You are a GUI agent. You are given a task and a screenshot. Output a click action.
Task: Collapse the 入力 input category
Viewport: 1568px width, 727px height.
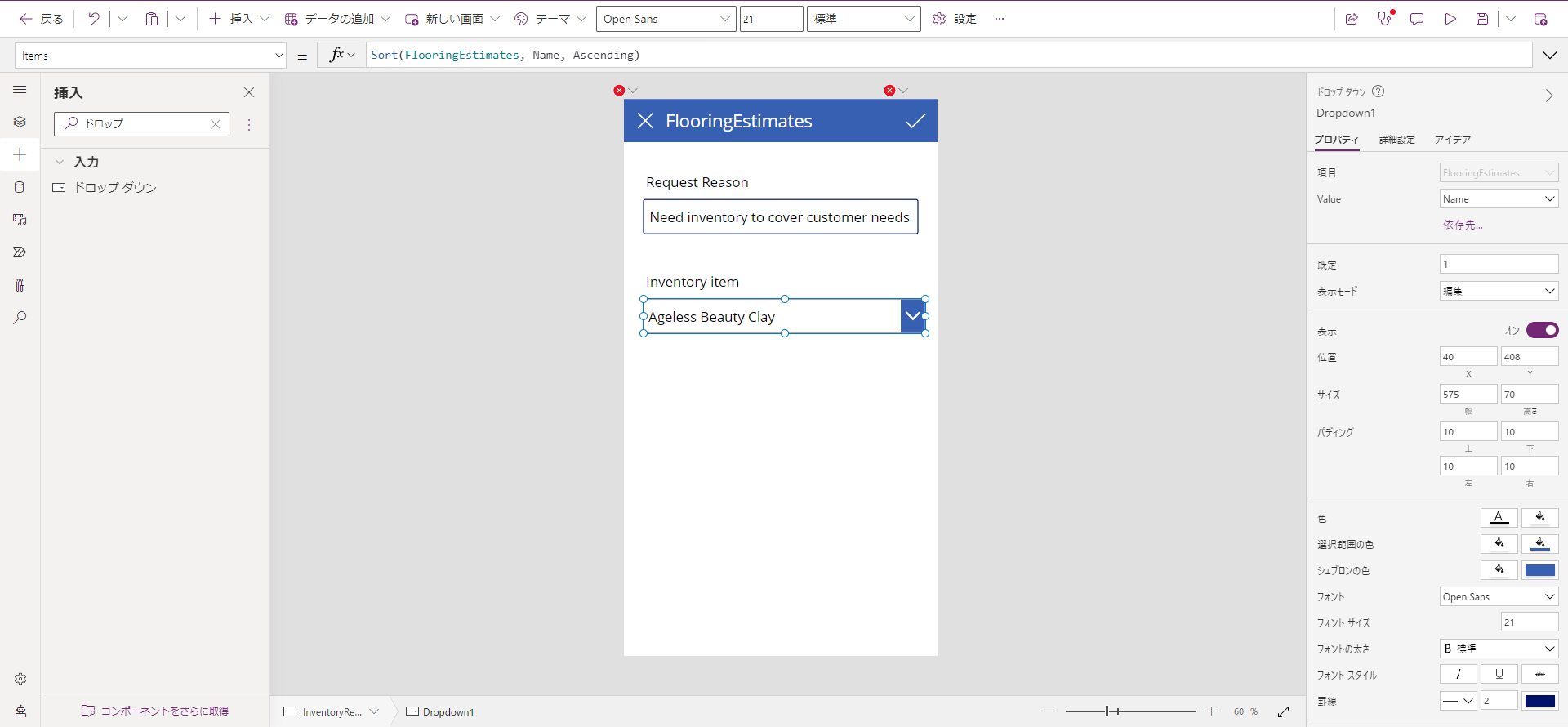(60, 162)
